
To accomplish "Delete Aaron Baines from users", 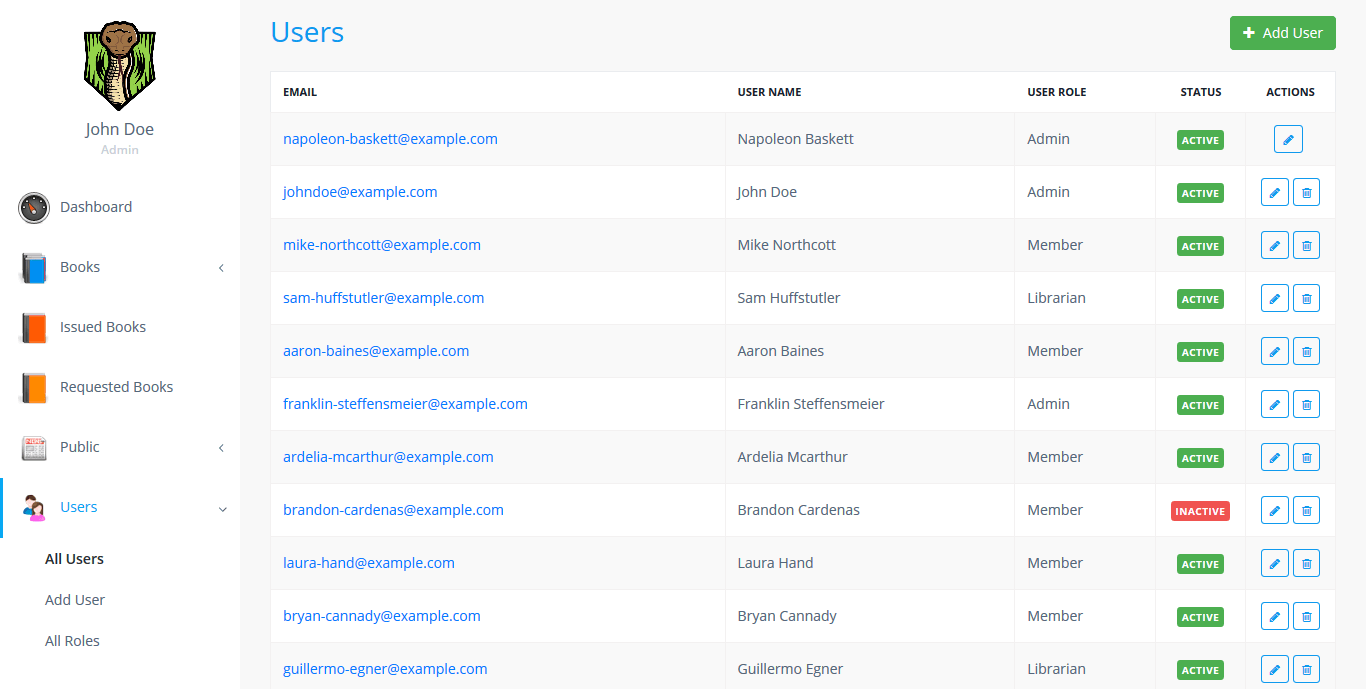I will click(1306, 351).
